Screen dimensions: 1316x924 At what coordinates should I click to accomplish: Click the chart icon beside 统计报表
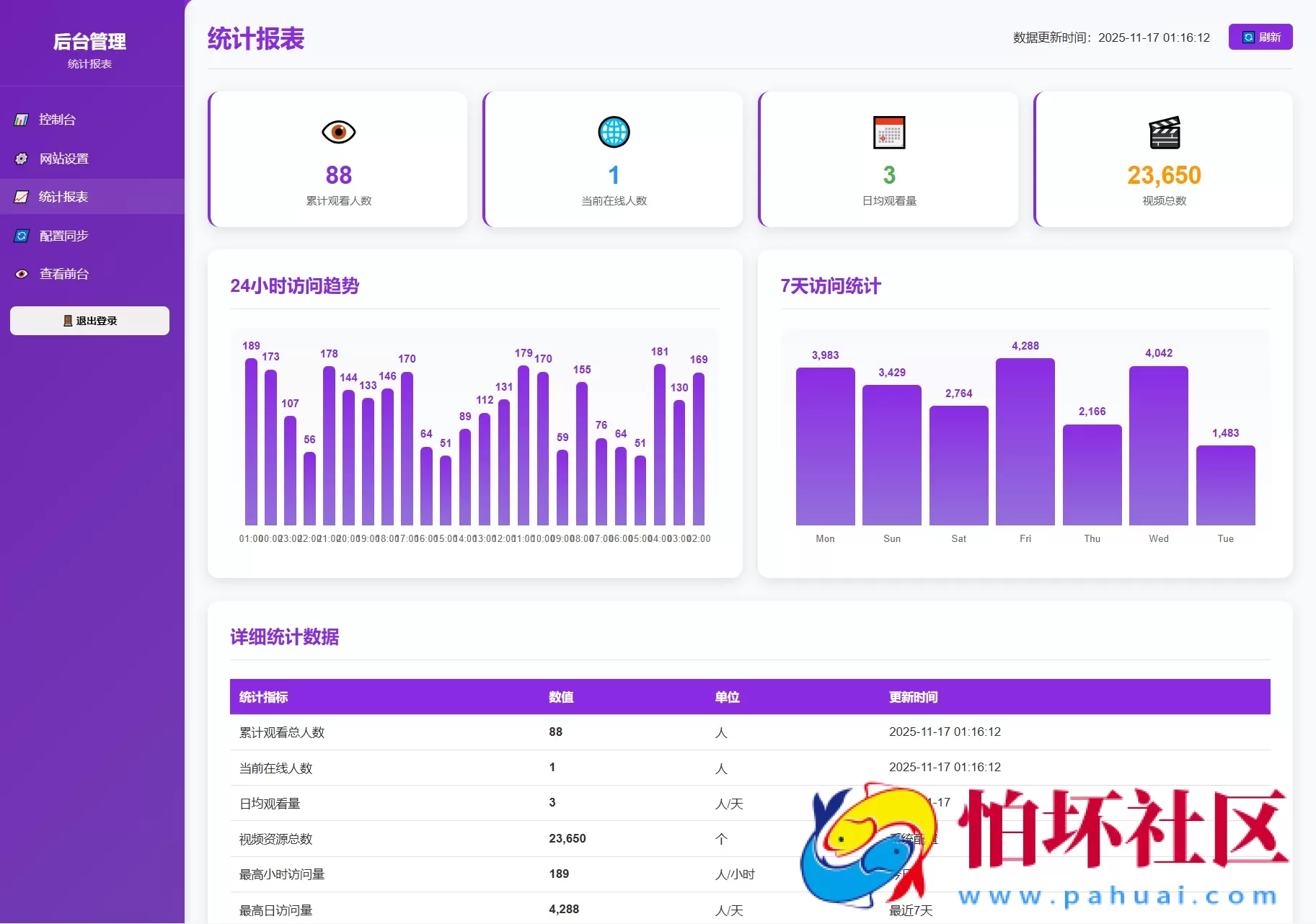20,197
